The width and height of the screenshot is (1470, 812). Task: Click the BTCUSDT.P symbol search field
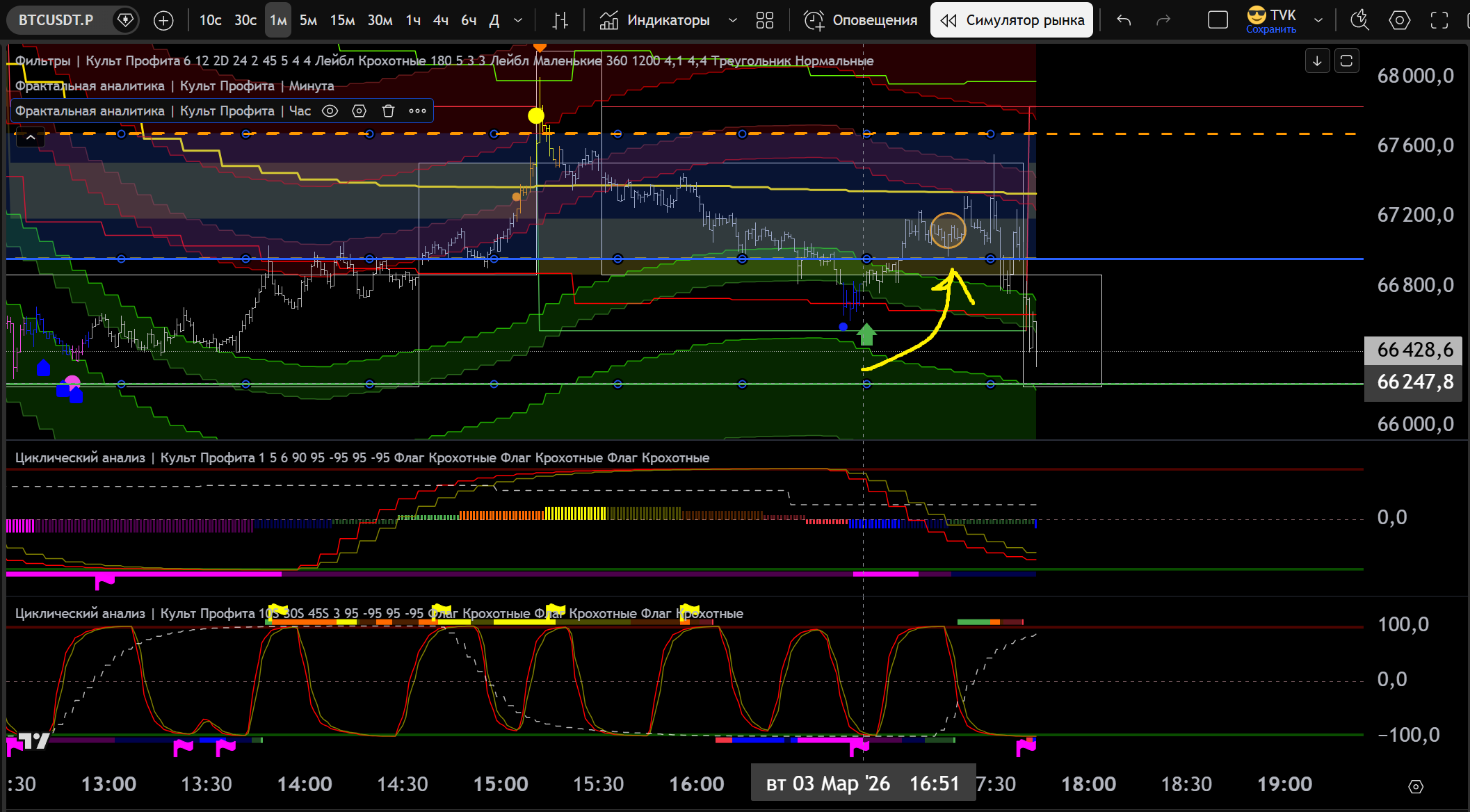click(x=56, y=21)
